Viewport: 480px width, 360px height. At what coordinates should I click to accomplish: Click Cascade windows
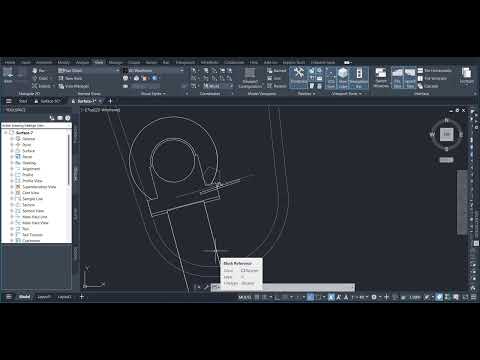coord(428,86)
